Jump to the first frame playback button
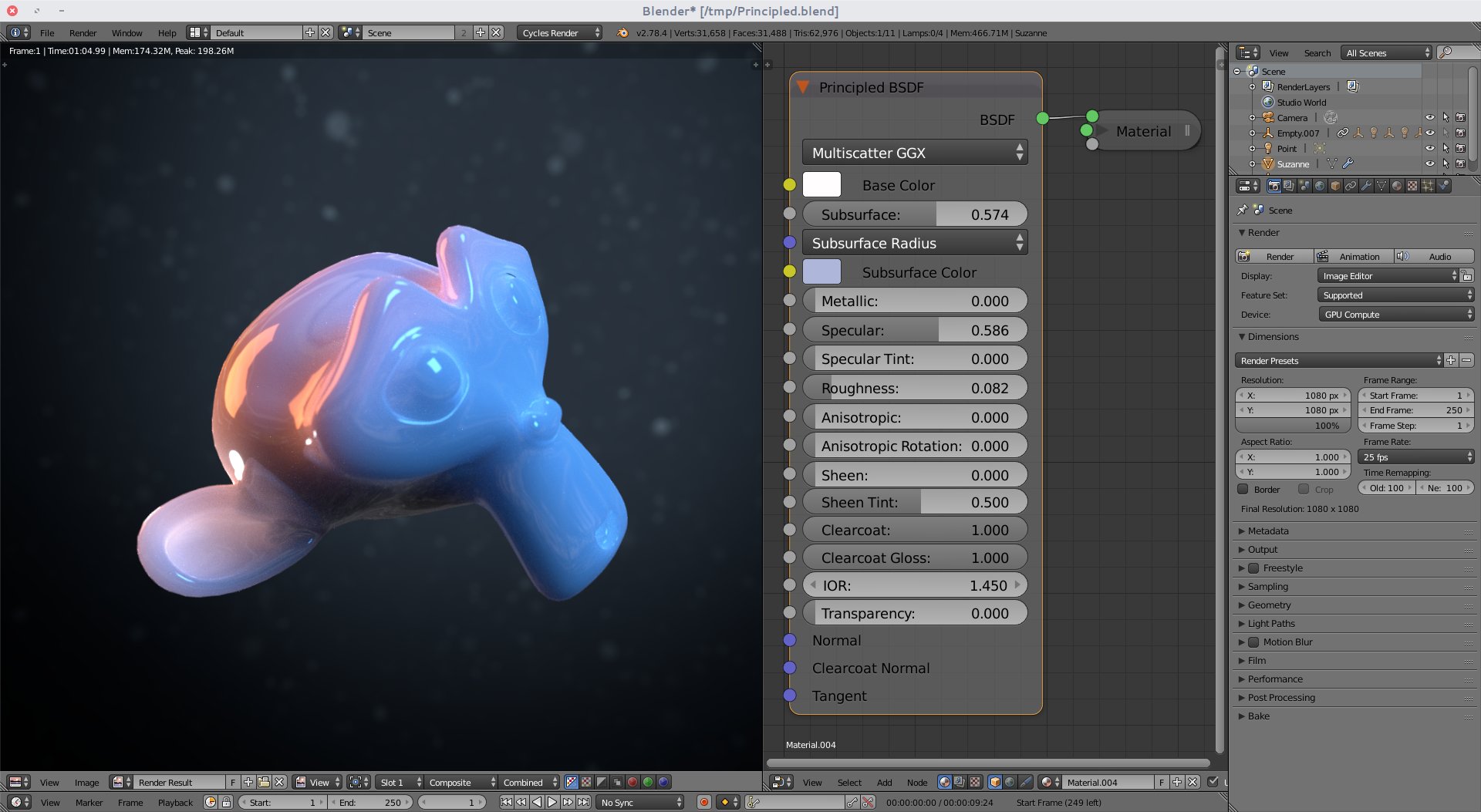This screenshot has height=812, width=1481. [x=506, y=802]
